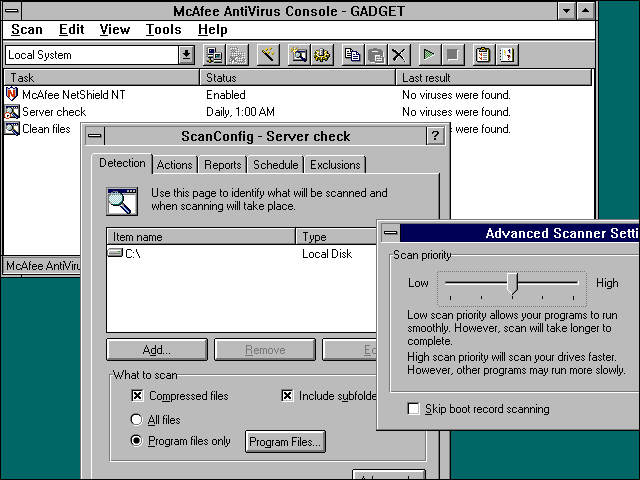Click the new scan task icon
The height and width of the screenshot is (480, 640).
(299, 55)
